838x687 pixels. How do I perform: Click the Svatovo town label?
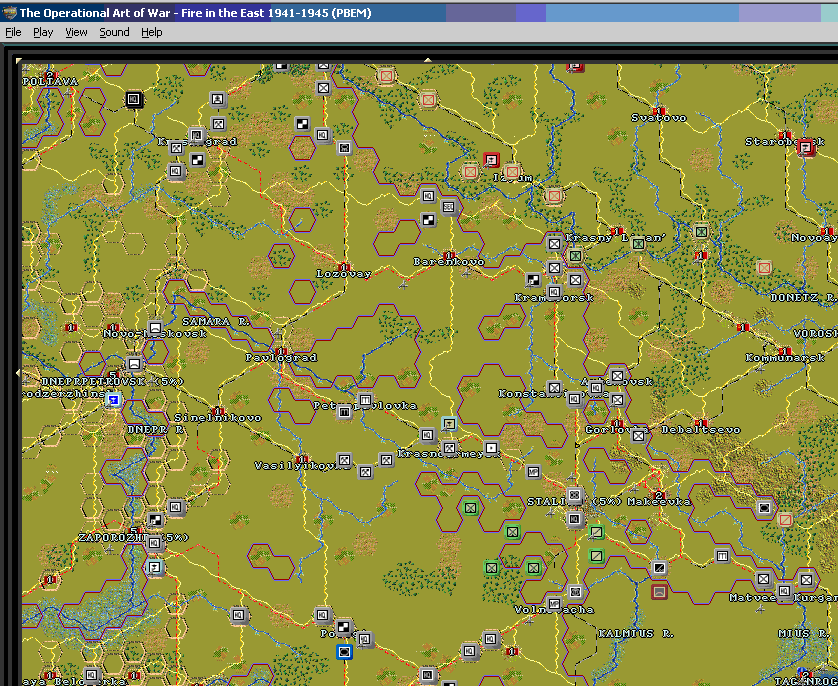click(658, 118)
